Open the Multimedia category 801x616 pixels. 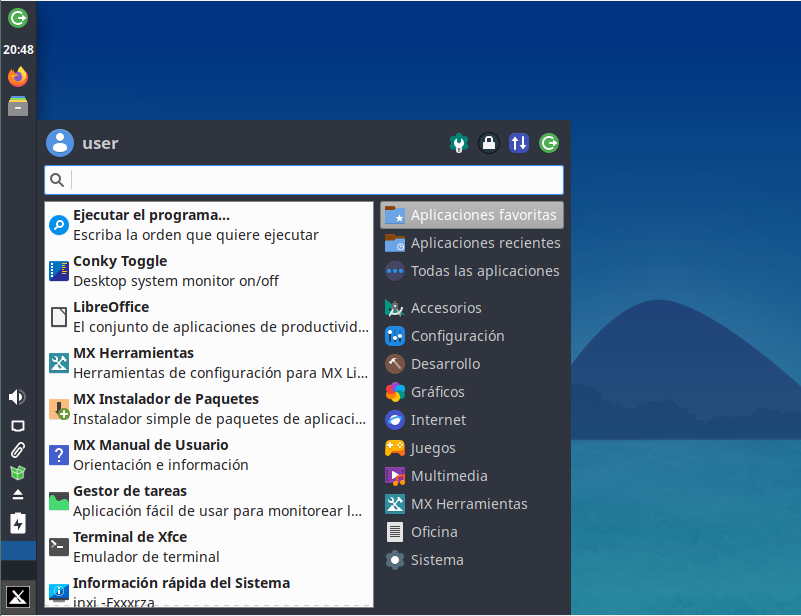click(472, 476)
